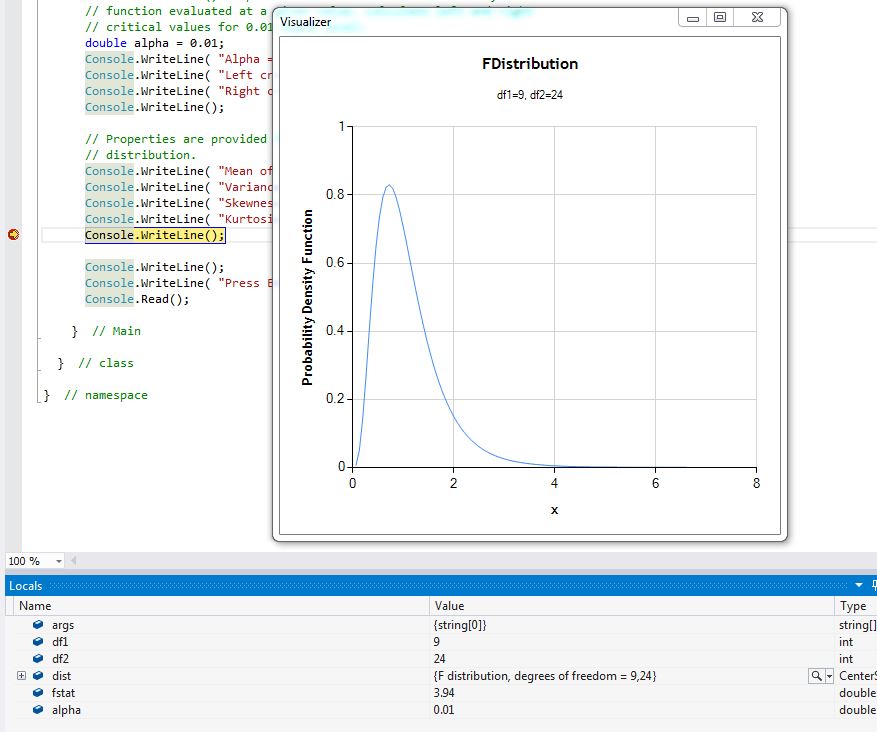Click the peak of the FDistribution curve
This screenshot has width=877, height=732.
point(388,185)
